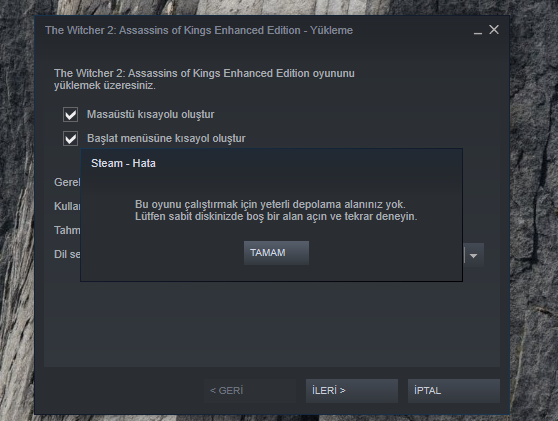This screenshot has width=558, height=421.
Task: Cancel installation with the İPTAL button
Action: (454, 390)
